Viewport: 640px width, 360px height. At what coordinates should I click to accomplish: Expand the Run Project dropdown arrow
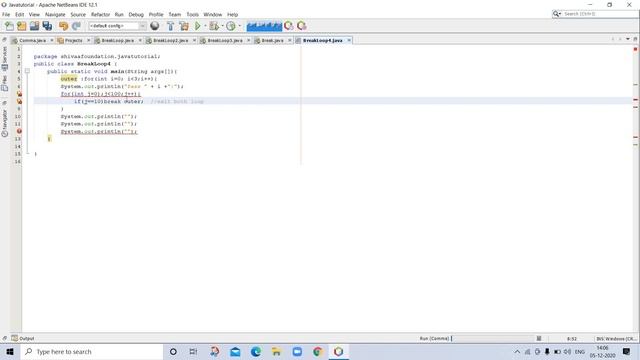[x=205, y=26]
